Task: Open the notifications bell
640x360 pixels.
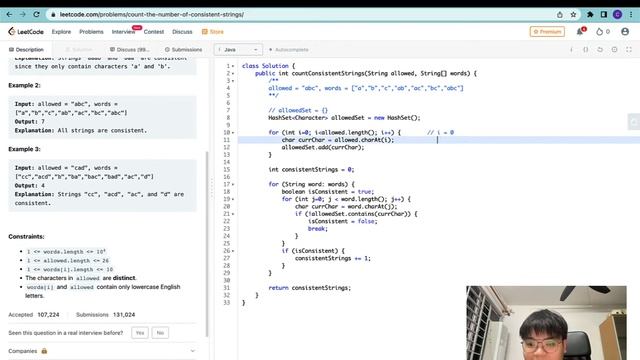Action: (580, 31)
